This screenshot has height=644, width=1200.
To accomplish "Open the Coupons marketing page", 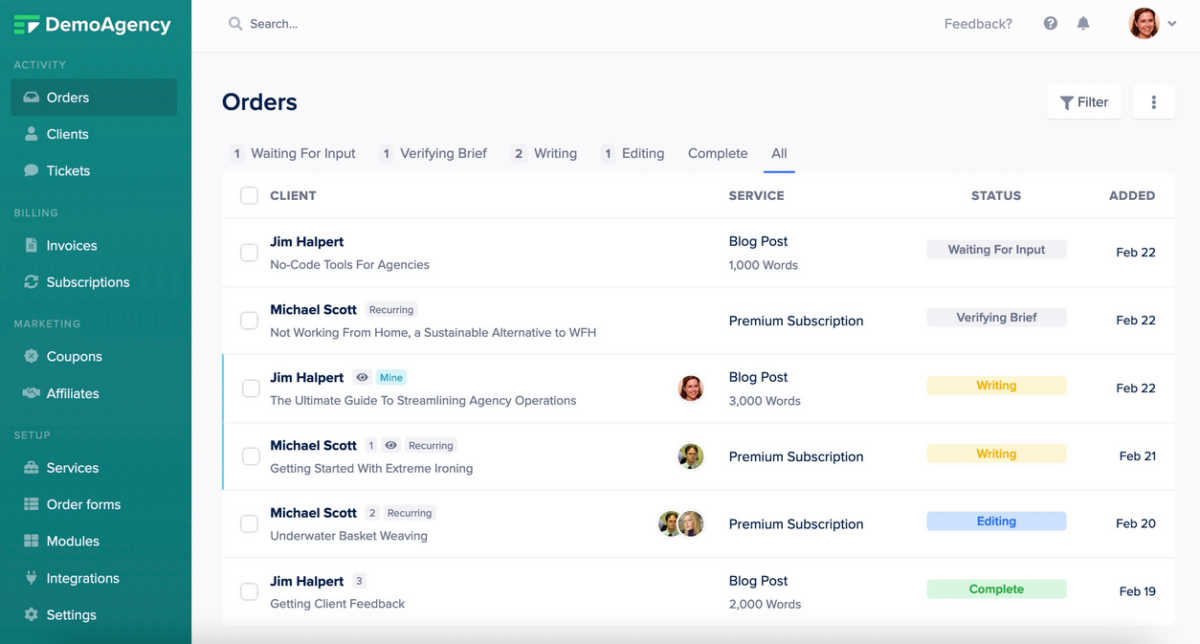I will [x=74, y=356].
